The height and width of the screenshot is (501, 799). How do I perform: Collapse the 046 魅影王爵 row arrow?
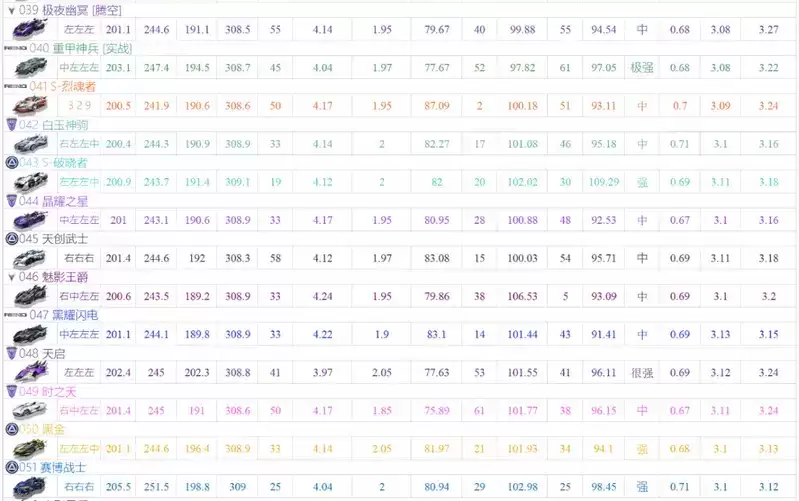10,277
